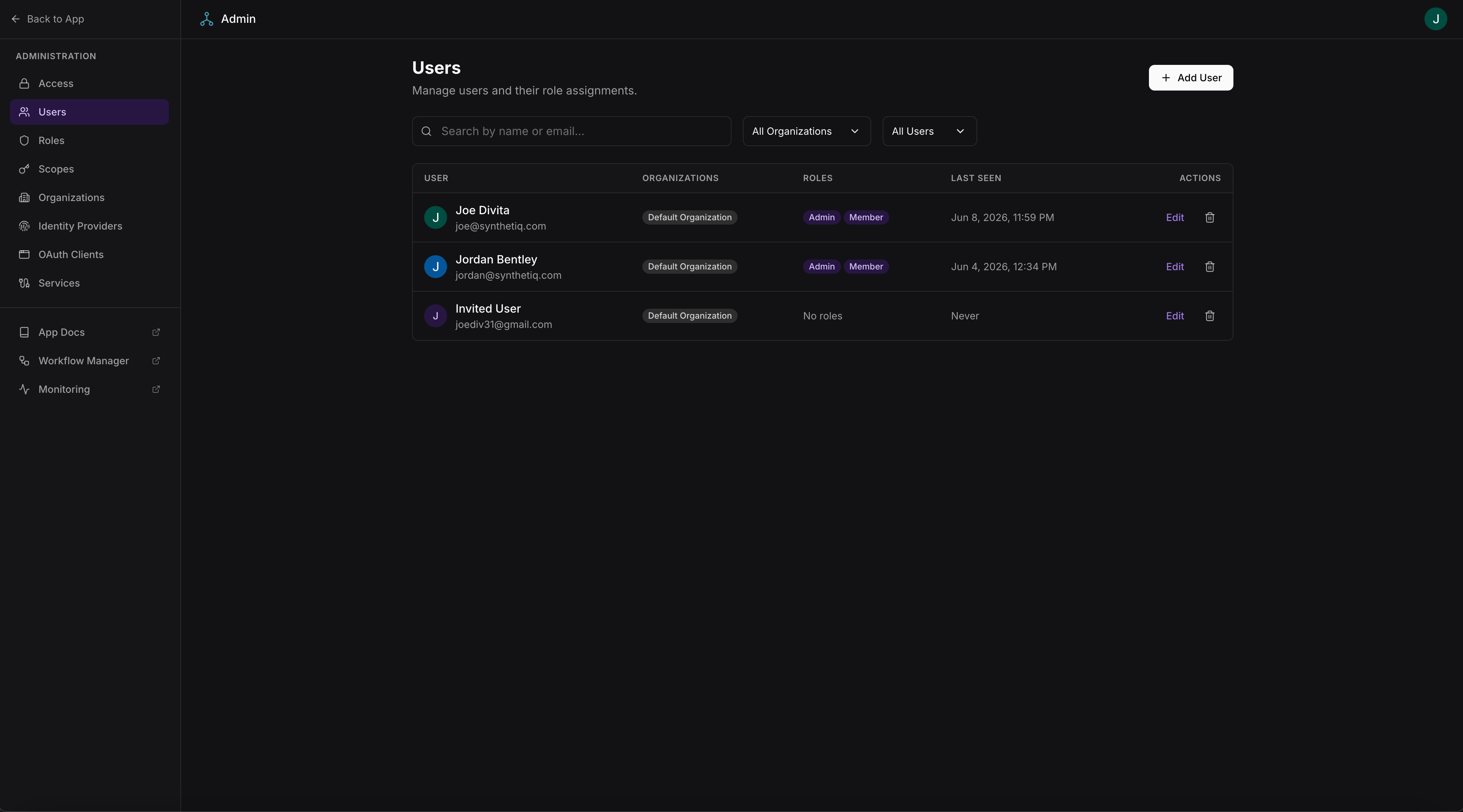Focus the Search by name or email field
This screenshot has width=1463, height=812.
[x=571, y=131]
